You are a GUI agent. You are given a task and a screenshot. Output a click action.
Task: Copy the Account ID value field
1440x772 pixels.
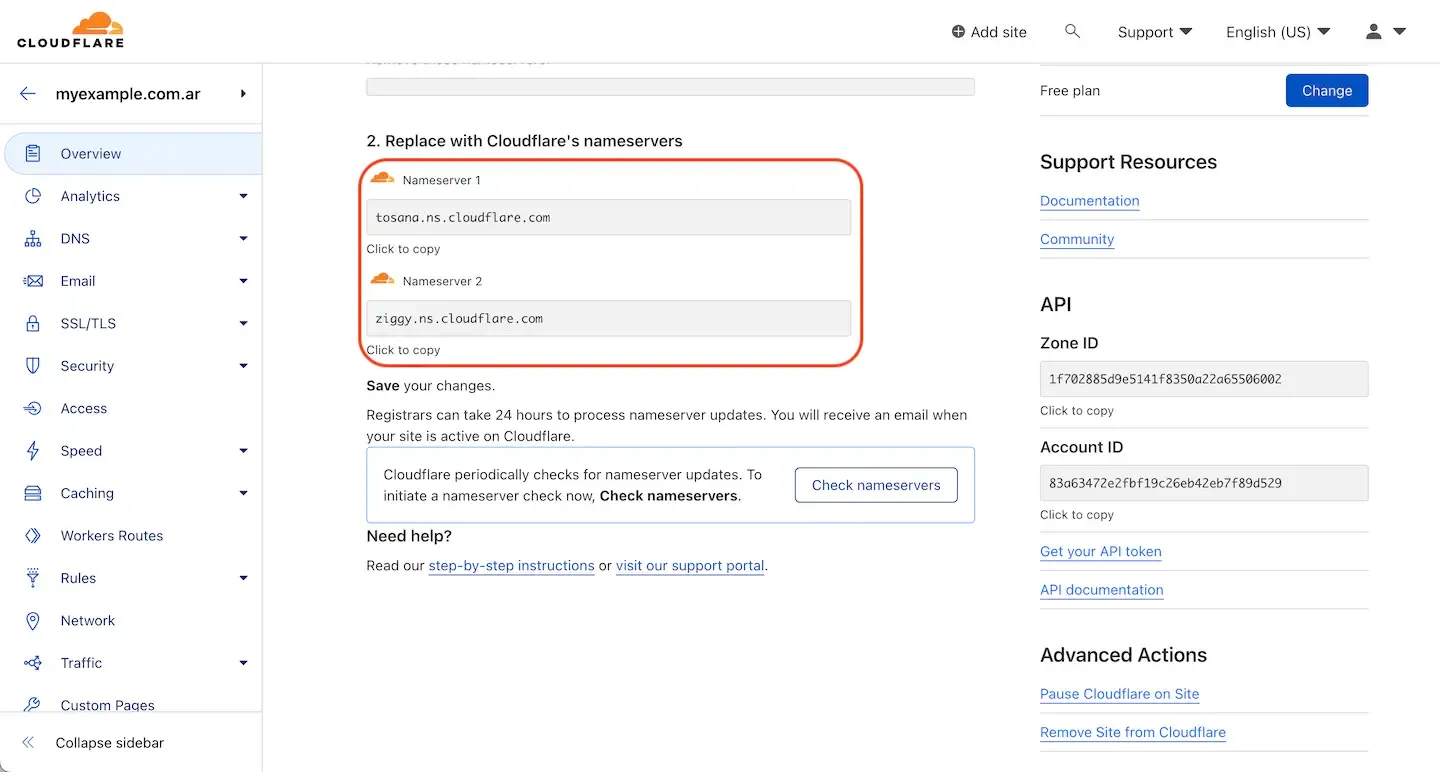pos(1204,483)
